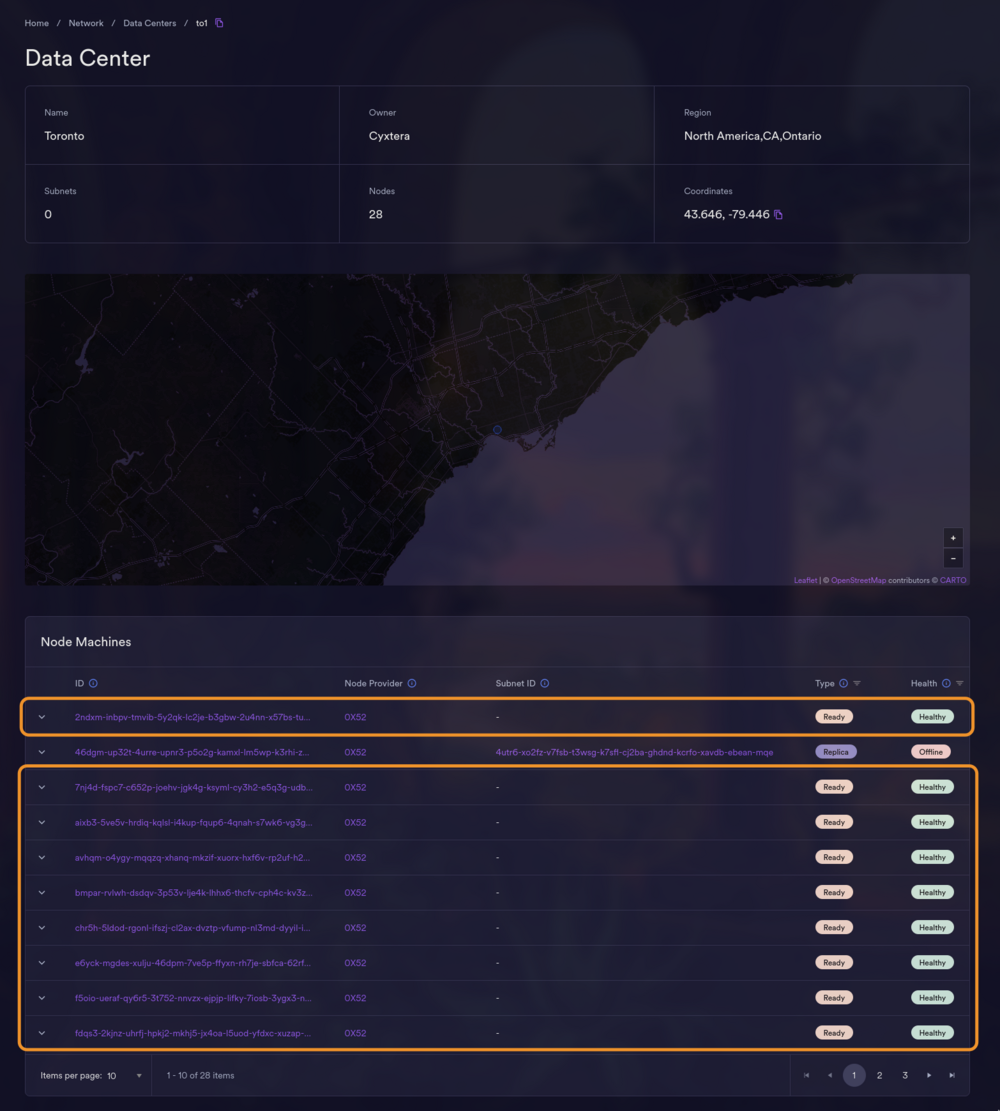Navigate to Data Centers via breadcrumb
The width and height of the screenshot is (1000, 1111).
[149, 22]
